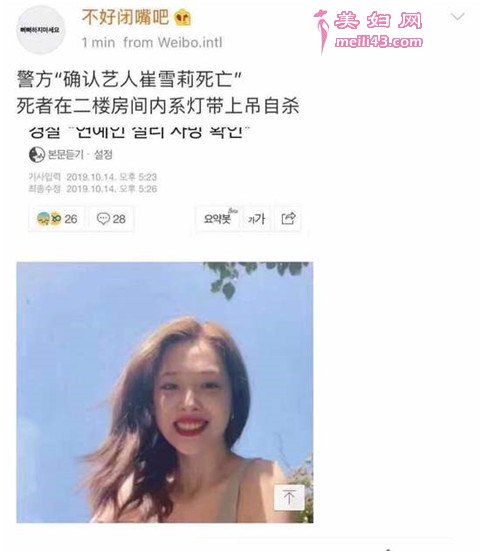Click the "1 min" post timestamp
Viewport: 480px width, 551px height.
[x=98, y=43]
